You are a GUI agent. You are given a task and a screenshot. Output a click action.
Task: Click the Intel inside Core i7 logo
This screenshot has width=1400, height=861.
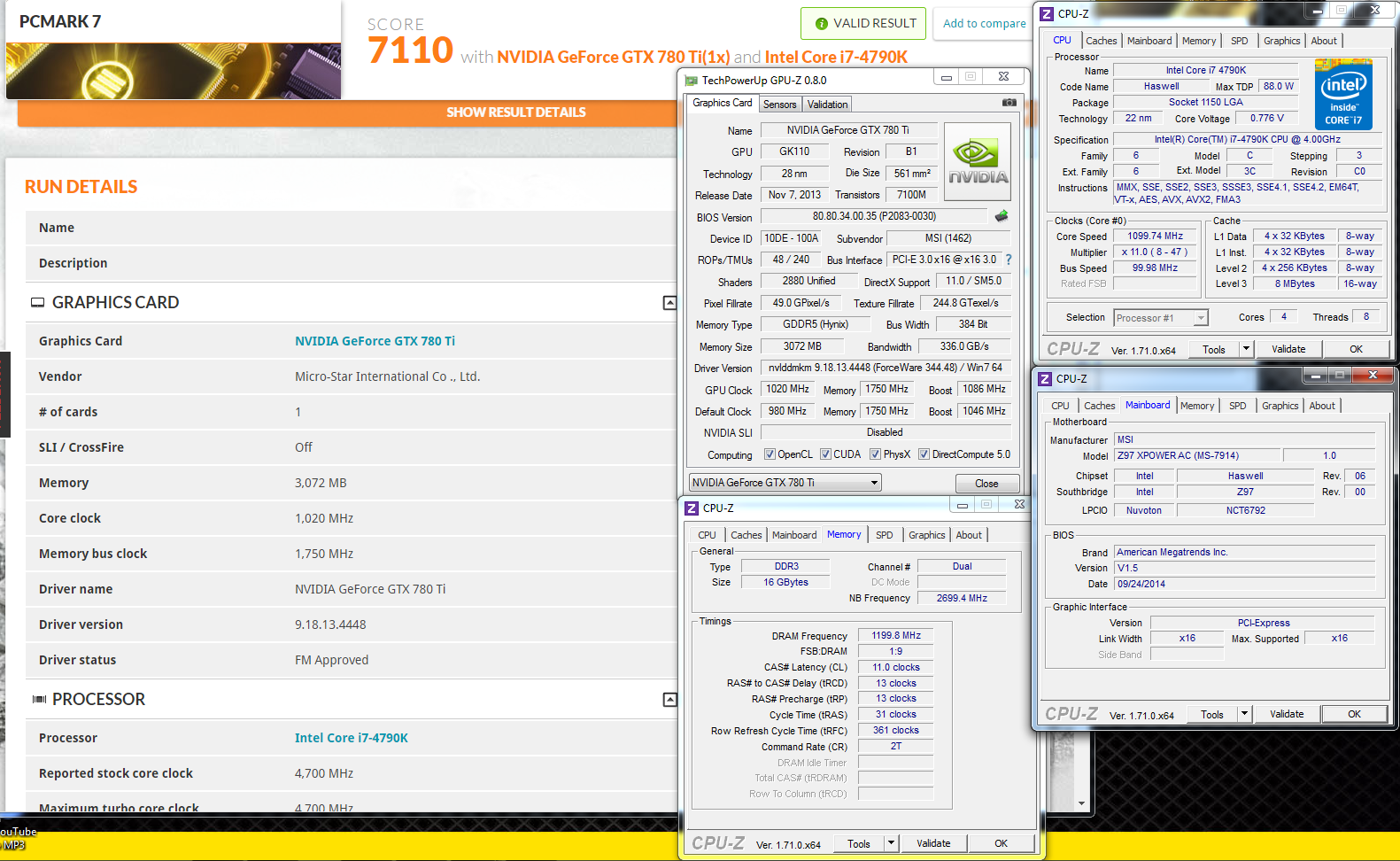(1343, 95)
